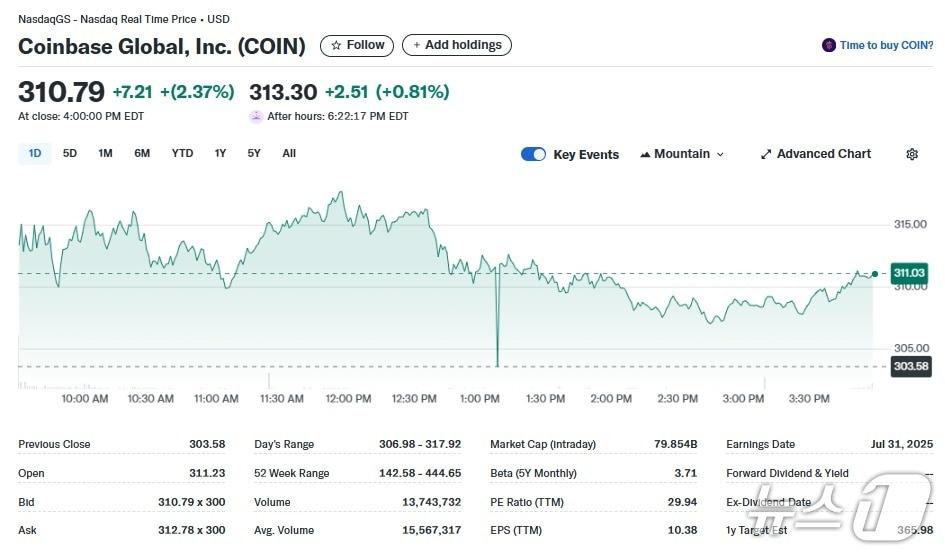The width and height of the screenshot is (945, 555).
Task: Show the 6M chart range
Action: click(142, 153)
